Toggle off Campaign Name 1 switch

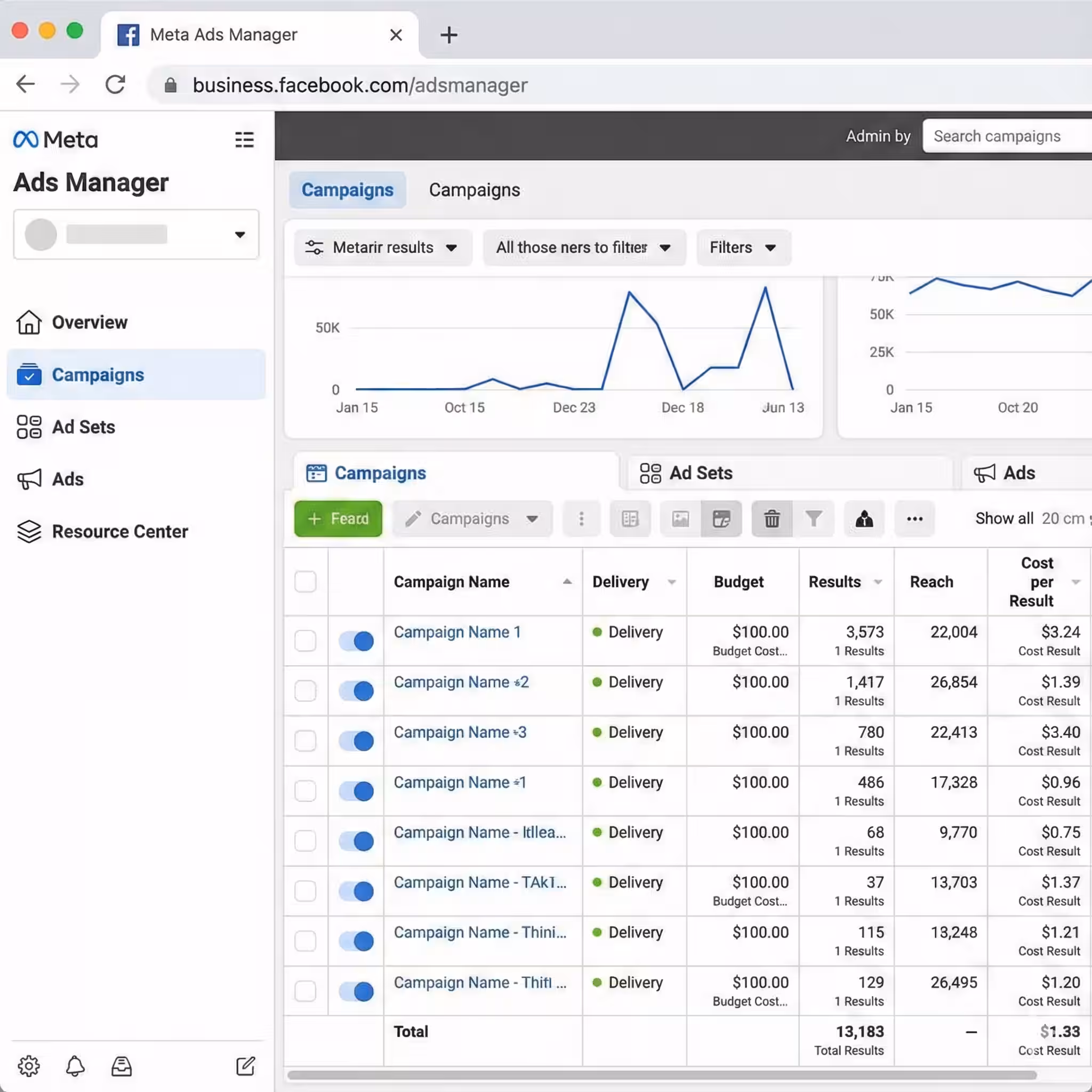pos(356,641)
